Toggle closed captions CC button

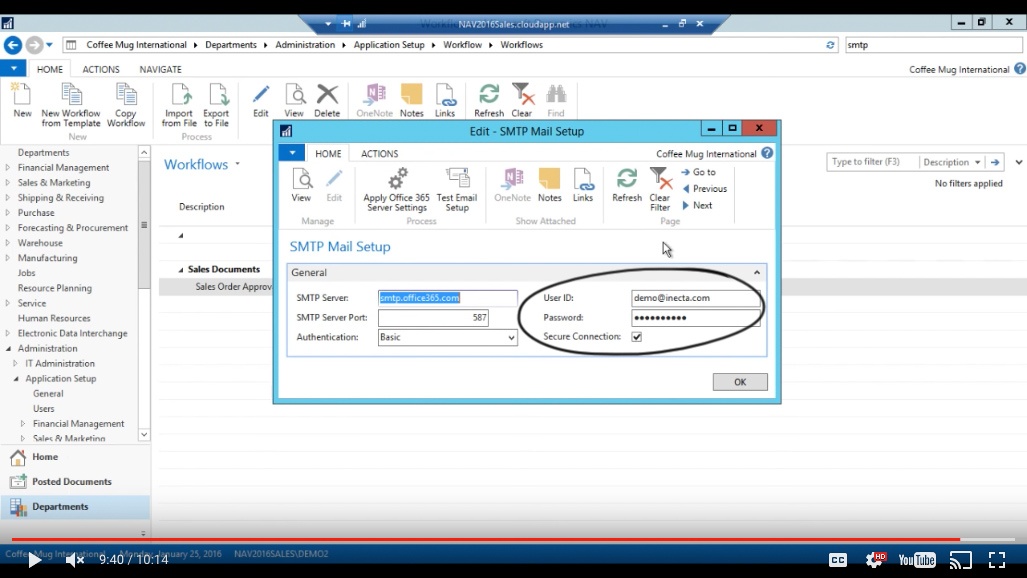(838, 560)
